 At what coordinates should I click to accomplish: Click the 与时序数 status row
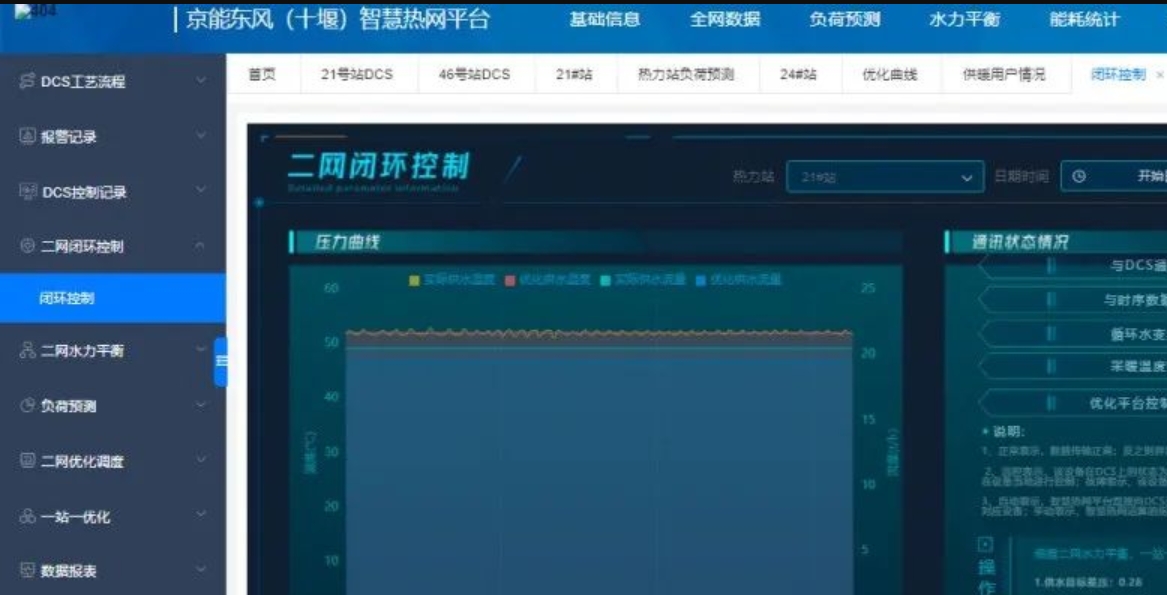point(1072,299)
